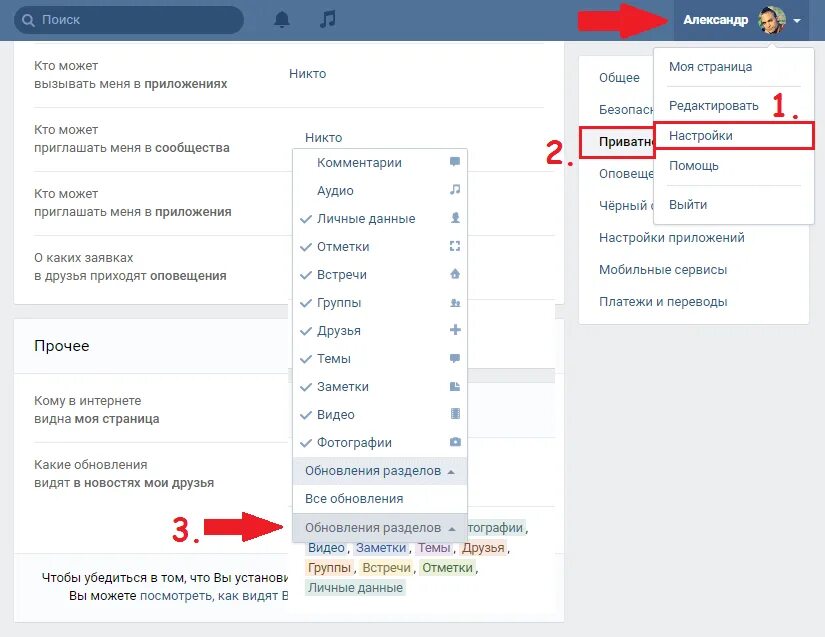Click the Группы tag in selected updates
Screen dimensions: 825x637
coord(329,568)
